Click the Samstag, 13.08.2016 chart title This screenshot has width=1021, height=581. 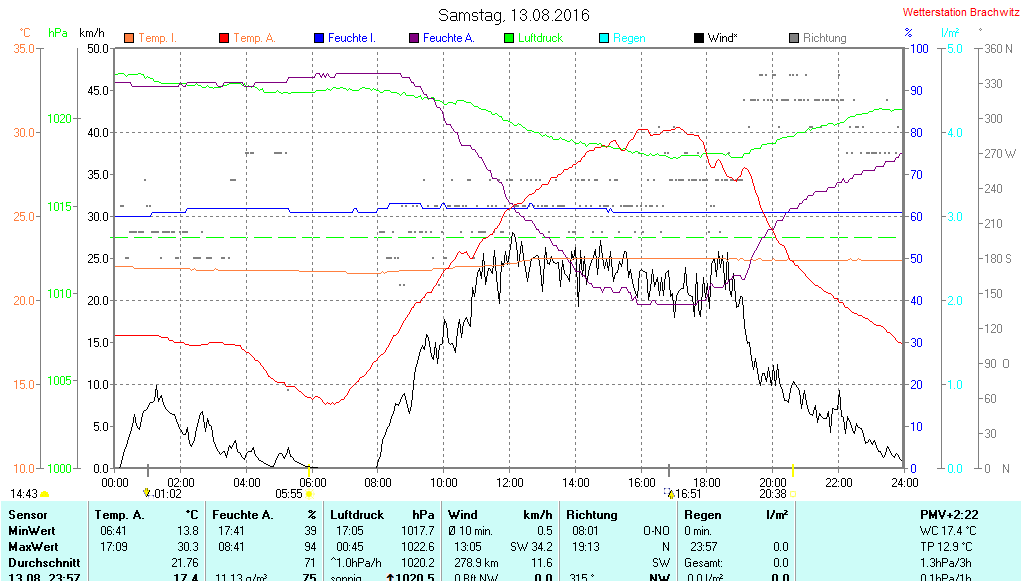[x=514, y=15]
